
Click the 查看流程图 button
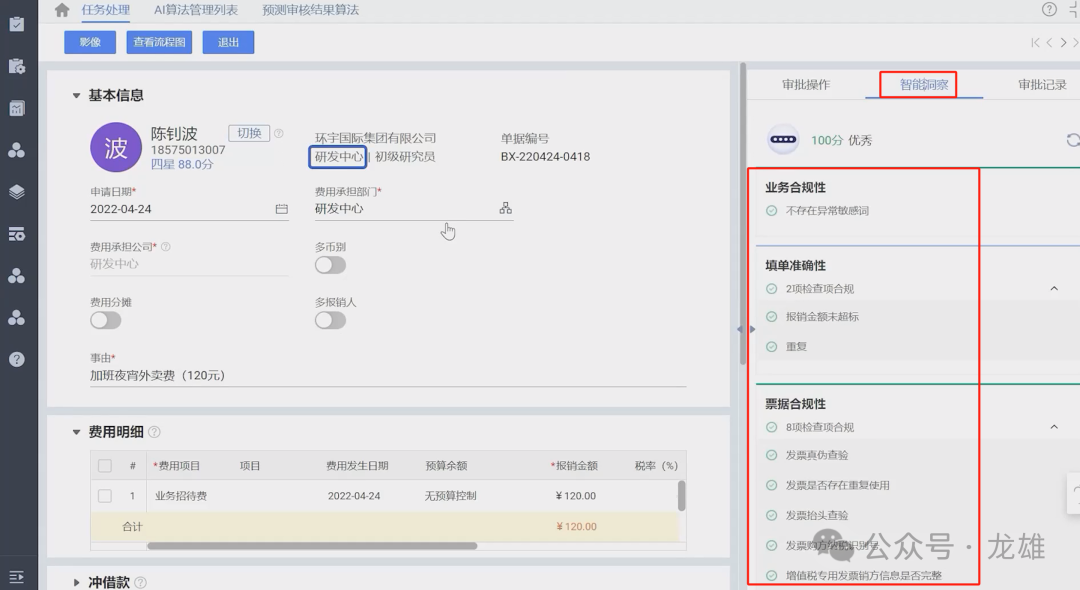click(x=159, y=42)
